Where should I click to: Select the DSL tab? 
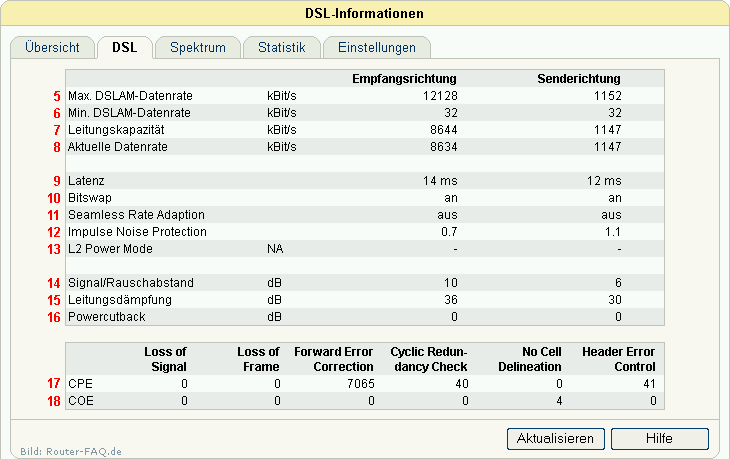click(125, 47)
